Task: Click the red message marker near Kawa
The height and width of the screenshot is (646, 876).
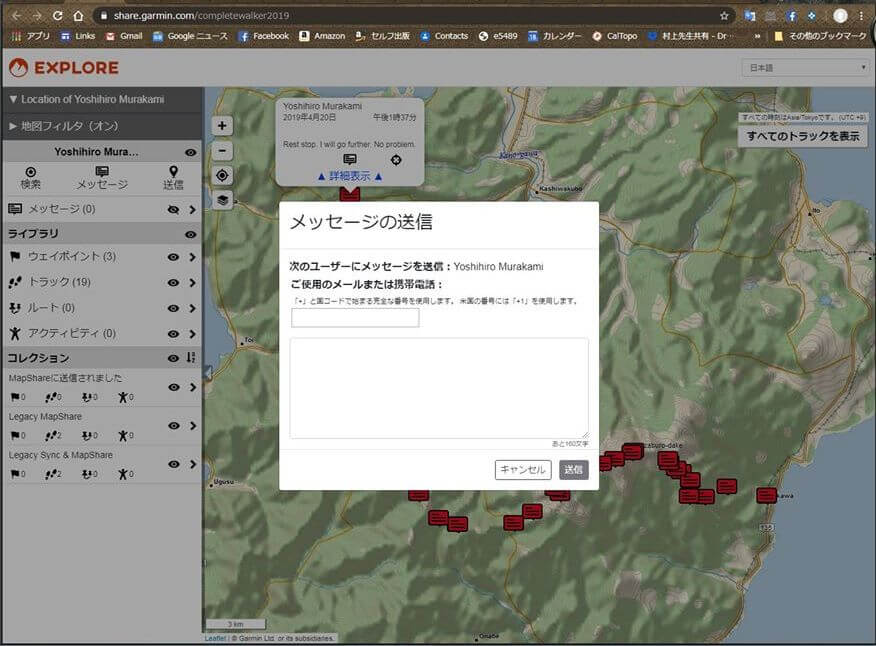Action: tap(766, 495)
